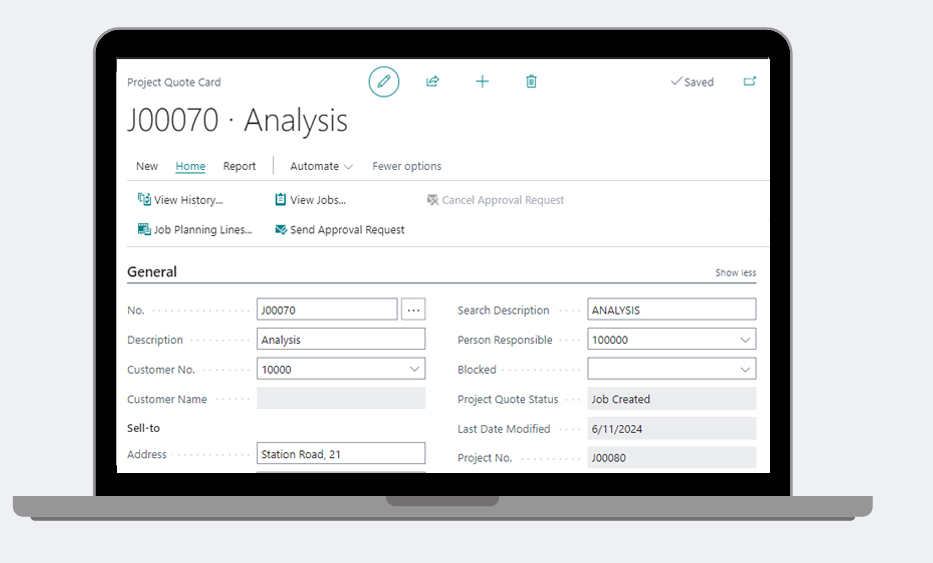Click the plus icon to add new

[x=482, y=82]
